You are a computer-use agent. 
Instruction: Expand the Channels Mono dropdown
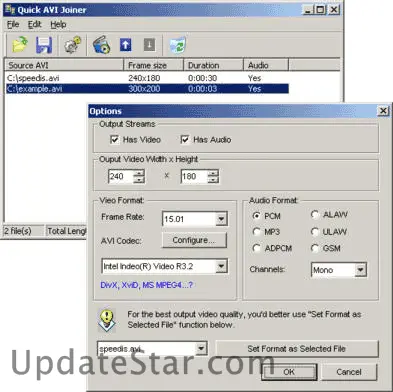click(x=360, y=270)
